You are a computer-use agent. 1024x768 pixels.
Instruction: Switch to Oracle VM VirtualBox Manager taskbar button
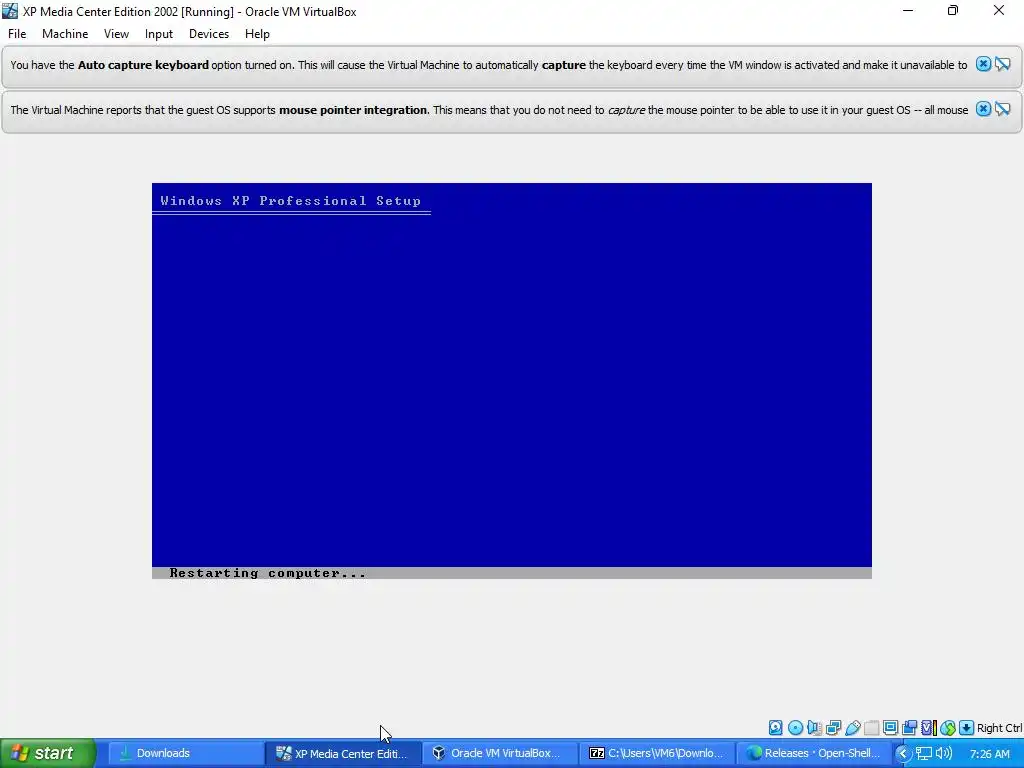pos(500,753)
